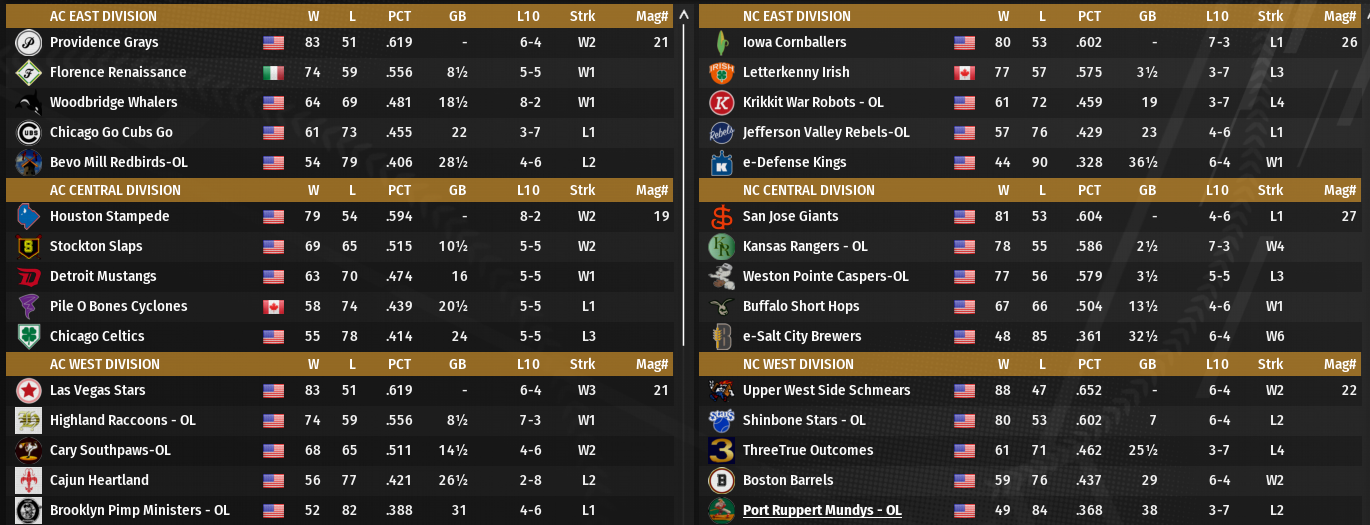The width and height of the screenshot is (1370, 525).
Task: Click the Providence Grays team logo
Action: point(28,43)
